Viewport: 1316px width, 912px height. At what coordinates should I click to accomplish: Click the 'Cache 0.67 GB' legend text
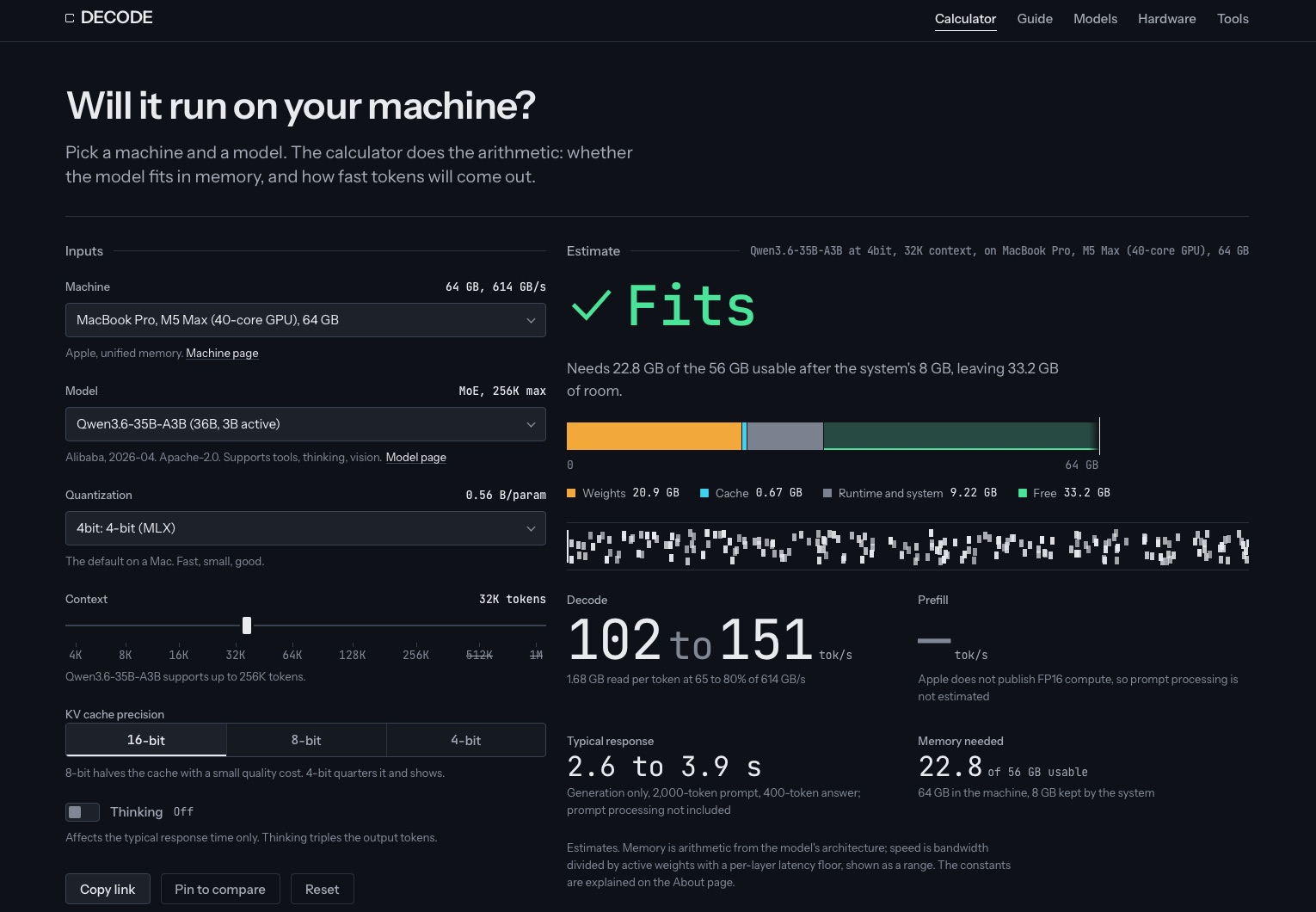coord(759,493)
